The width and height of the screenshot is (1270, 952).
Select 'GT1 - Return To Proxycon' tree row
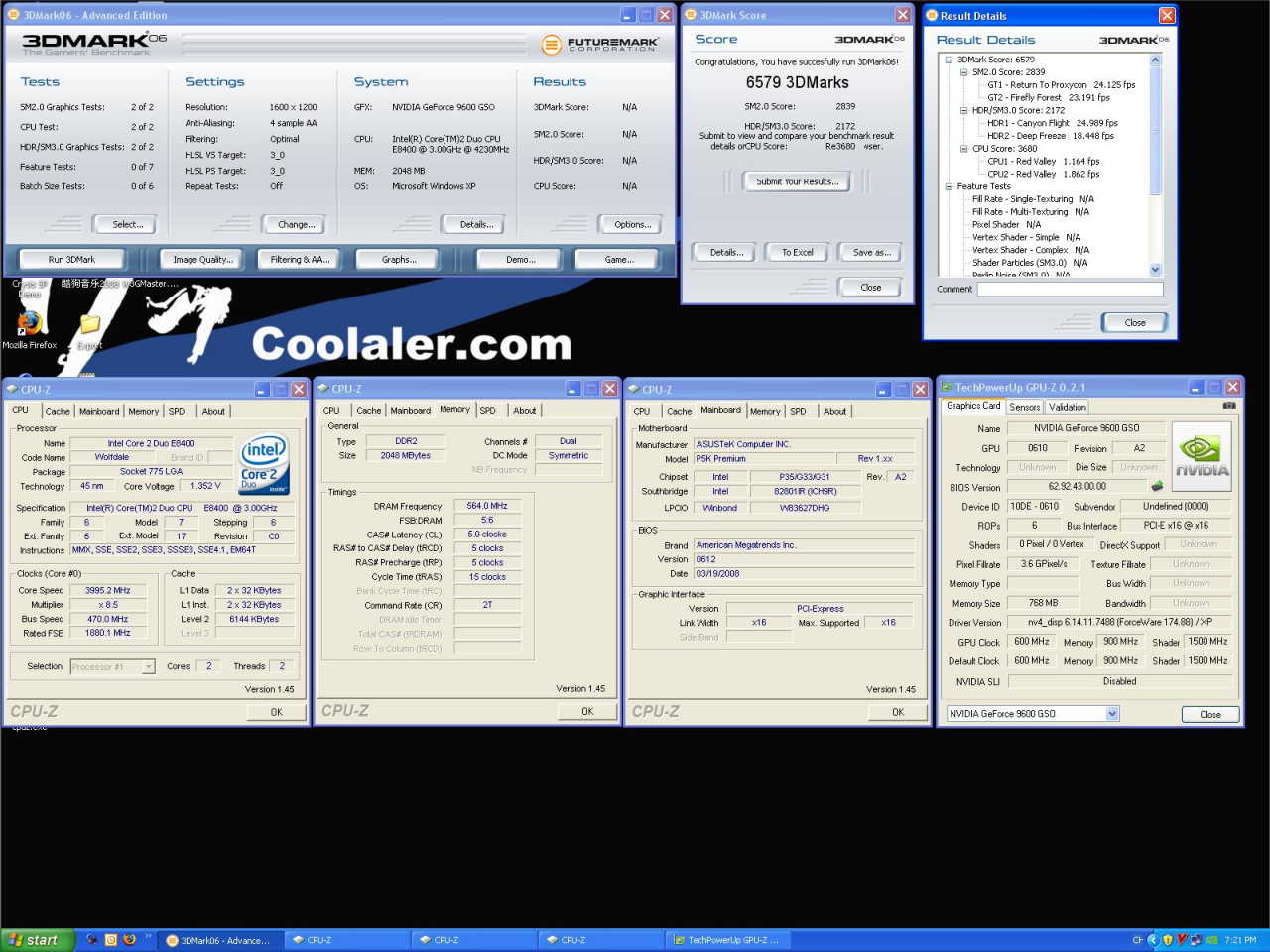click(x=1062, y=85)
